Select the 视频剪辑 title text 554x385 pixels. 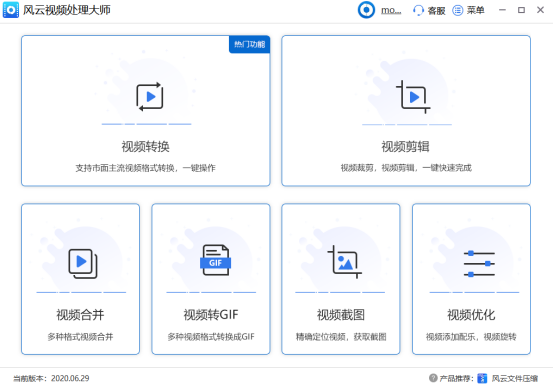[406, 147]
